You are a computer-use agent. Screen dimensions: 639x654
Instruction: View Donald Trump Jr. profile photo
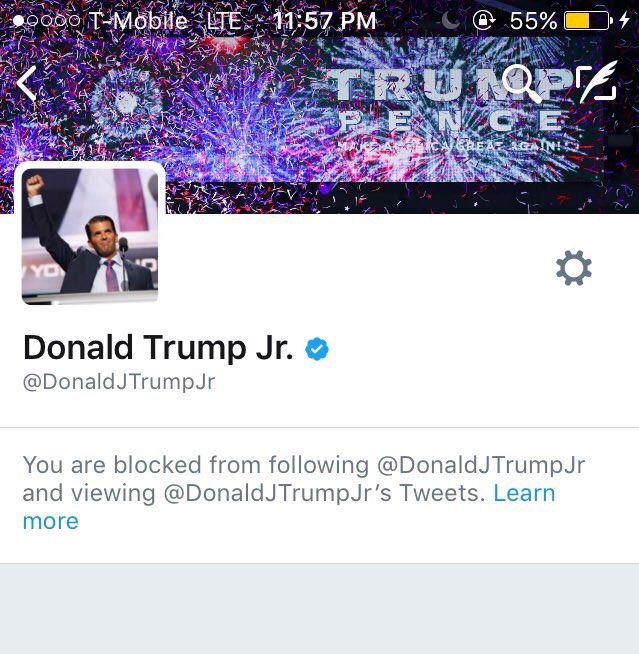click(90, 235)
